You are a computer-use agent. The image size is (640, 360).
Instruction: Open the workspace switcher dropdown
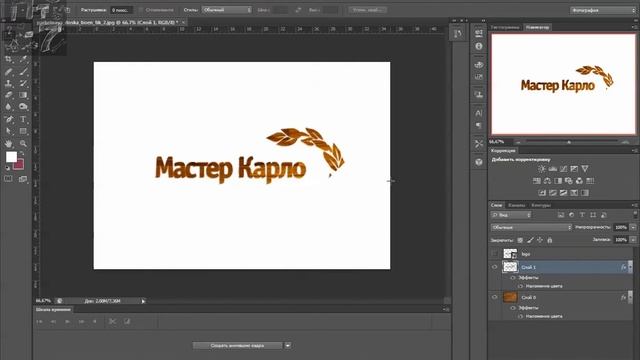point(603,10)
